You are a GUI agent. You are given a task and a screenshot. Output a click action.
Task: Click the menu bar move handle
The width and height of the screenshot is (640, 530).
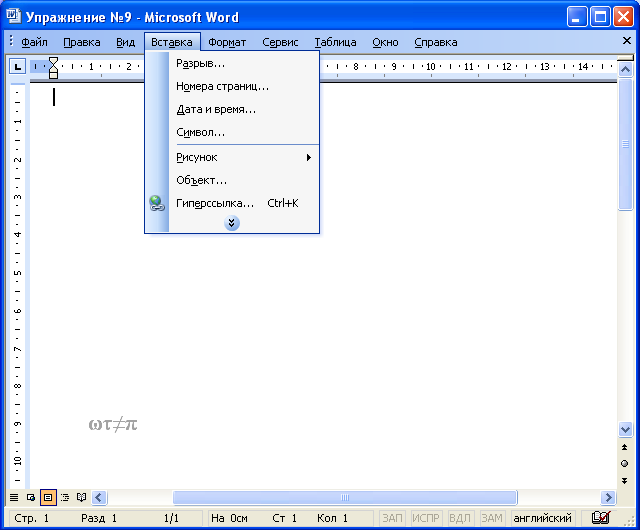(x=11, y=41)
